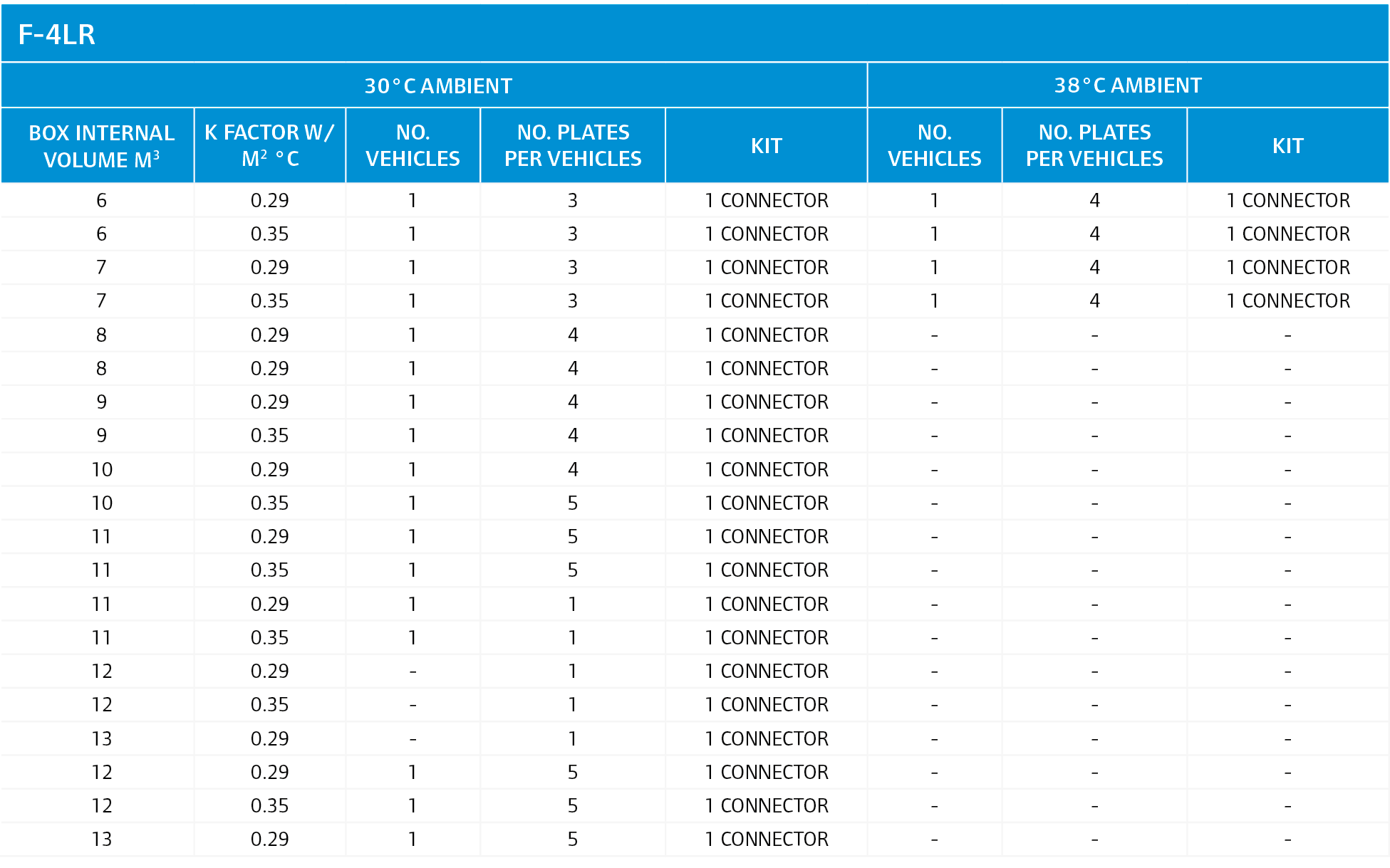
Task: Click 30°C plates value 4 in volume 9, 0.29 row
Action: click(x=573, y=402)
